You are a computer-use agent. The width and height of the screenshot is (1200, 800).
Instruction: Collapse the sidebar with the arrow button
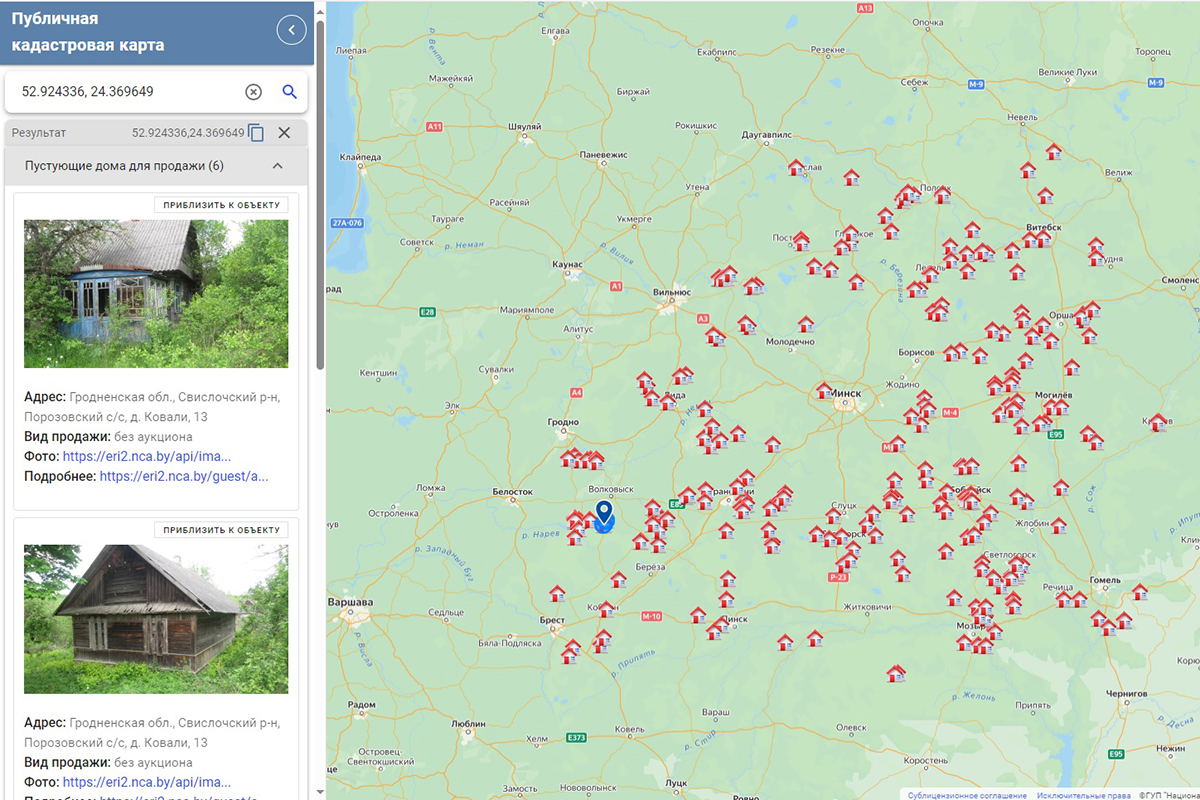click(291, 30)
